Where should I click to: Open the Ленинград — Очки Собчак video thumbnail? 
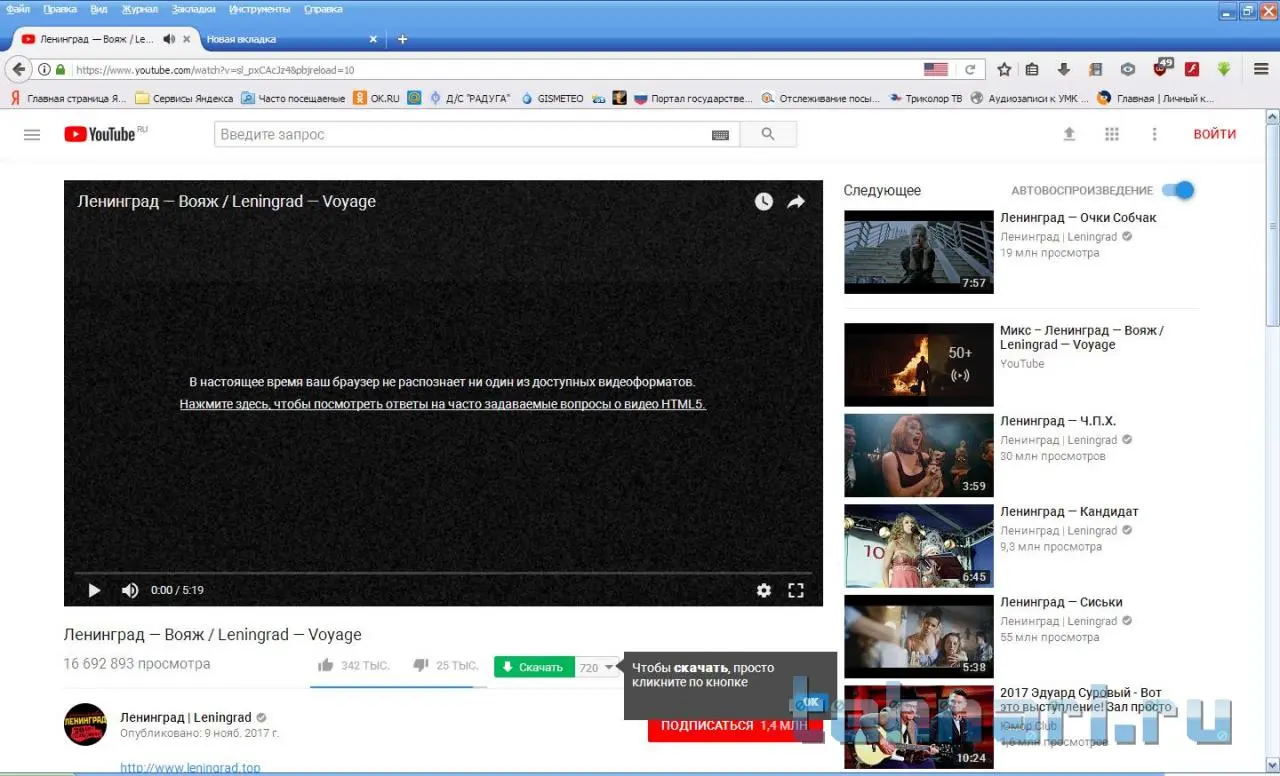919,252
